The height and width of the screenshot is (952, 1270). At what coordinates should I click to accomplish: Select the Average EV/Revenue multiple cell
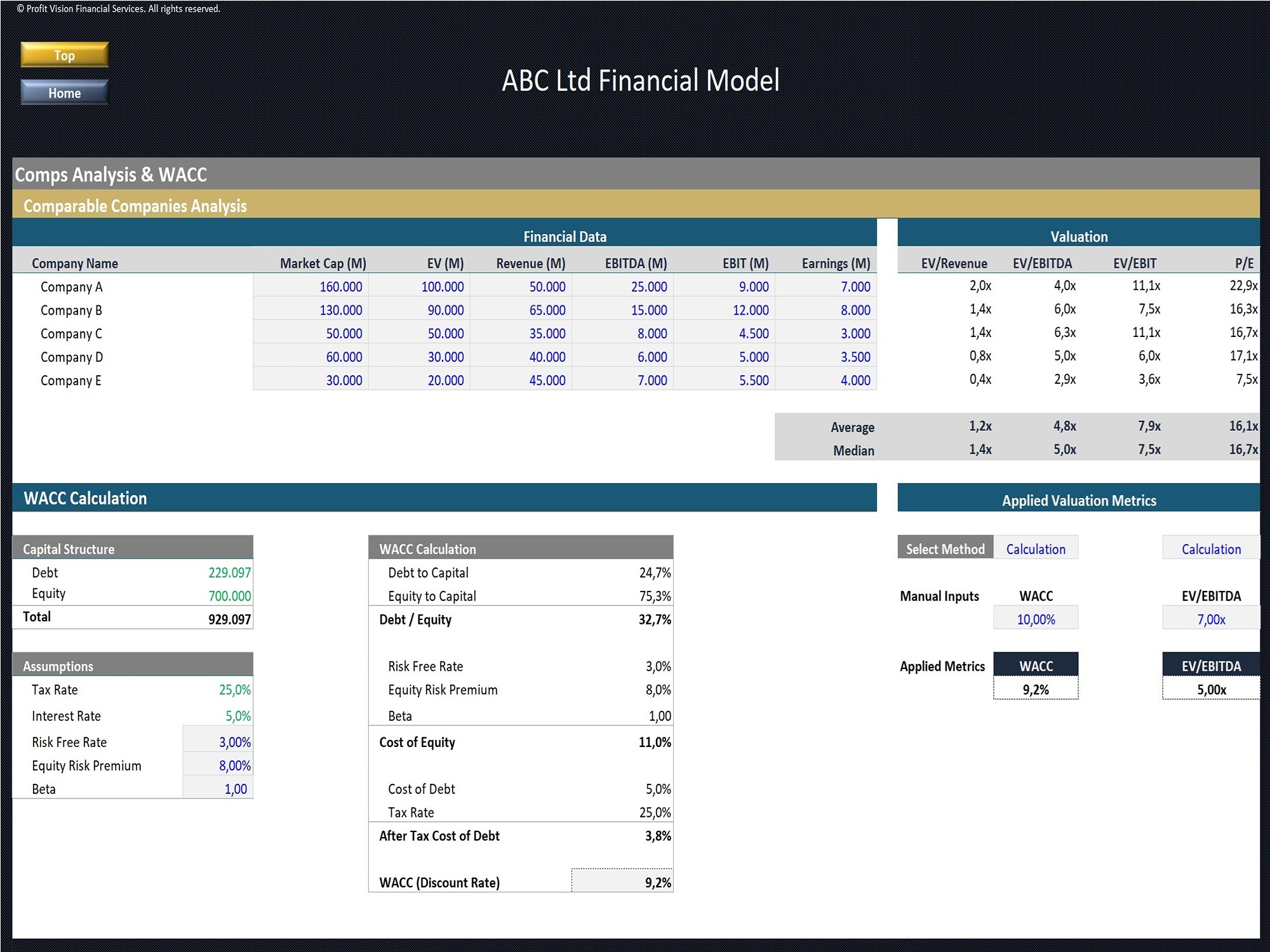pyautogui.click(x=978, y=426)
